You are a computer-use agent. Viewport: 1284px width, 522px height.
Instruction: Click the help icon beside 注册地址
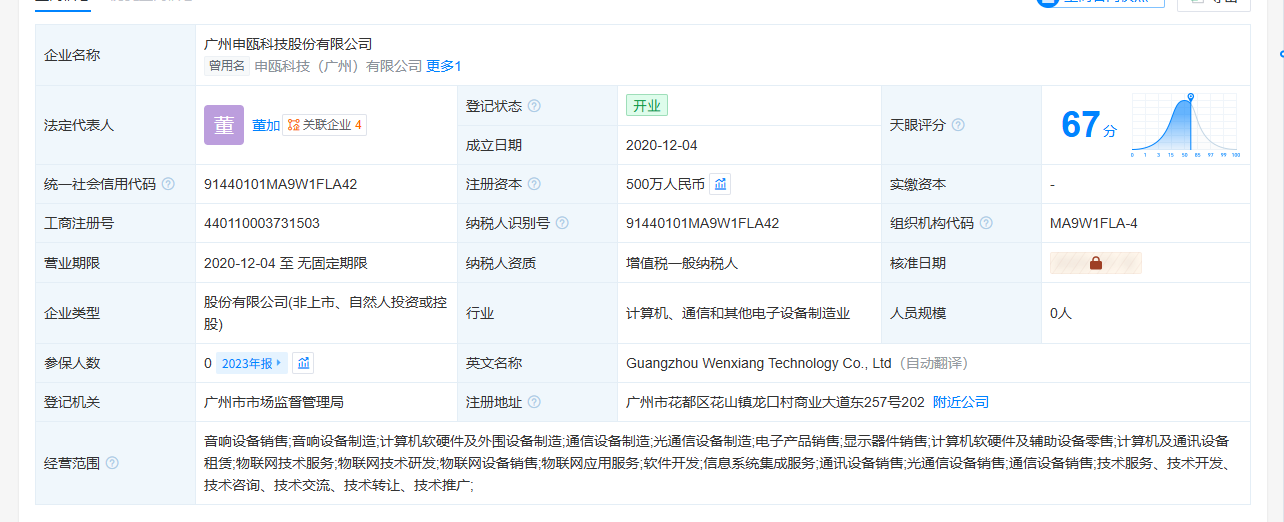[534, 402]
